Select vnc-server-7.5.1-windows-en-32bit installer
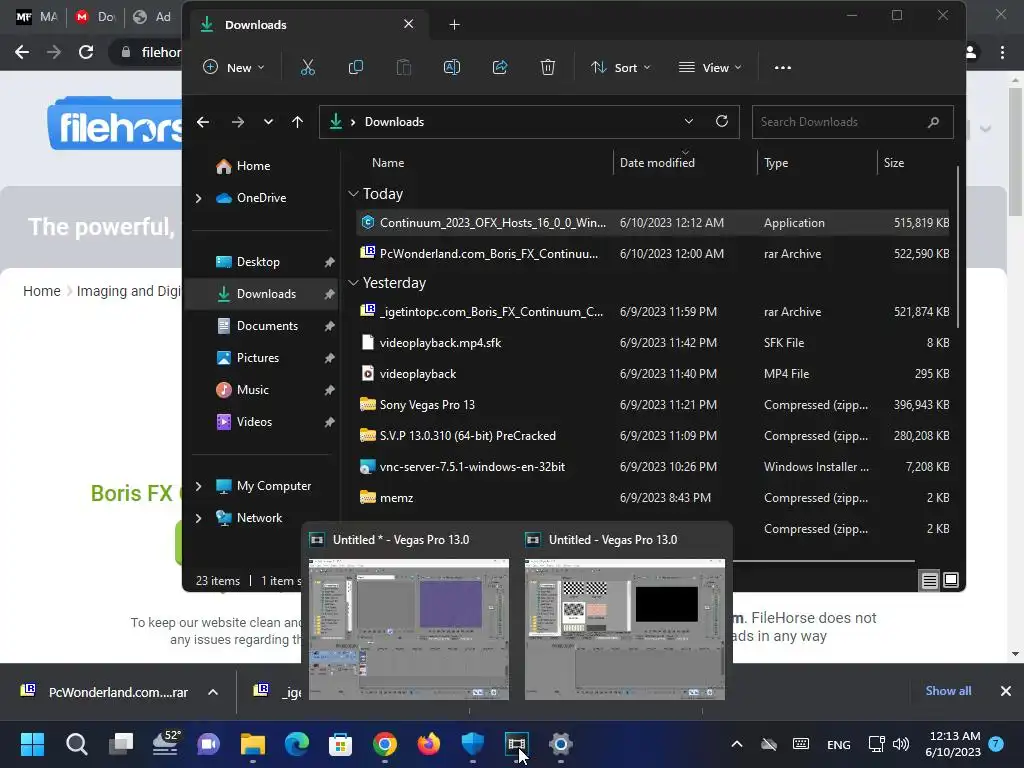Screen dimensions: 1024x768 point(653,467)
